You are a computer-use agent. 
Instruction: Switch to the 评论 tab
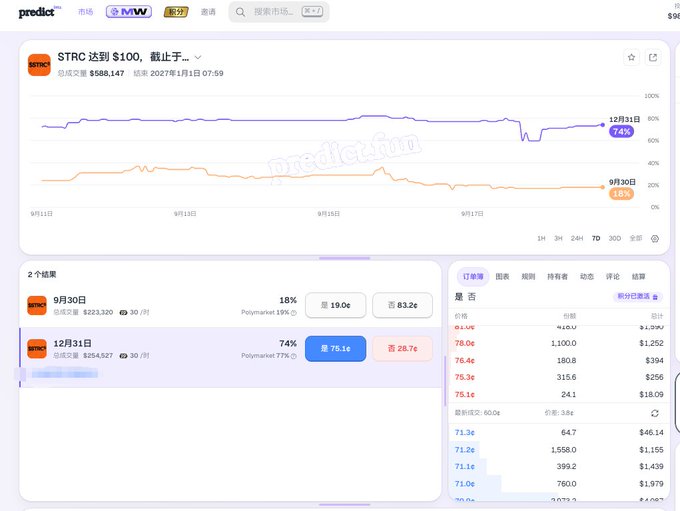click(x=613, y=277)
